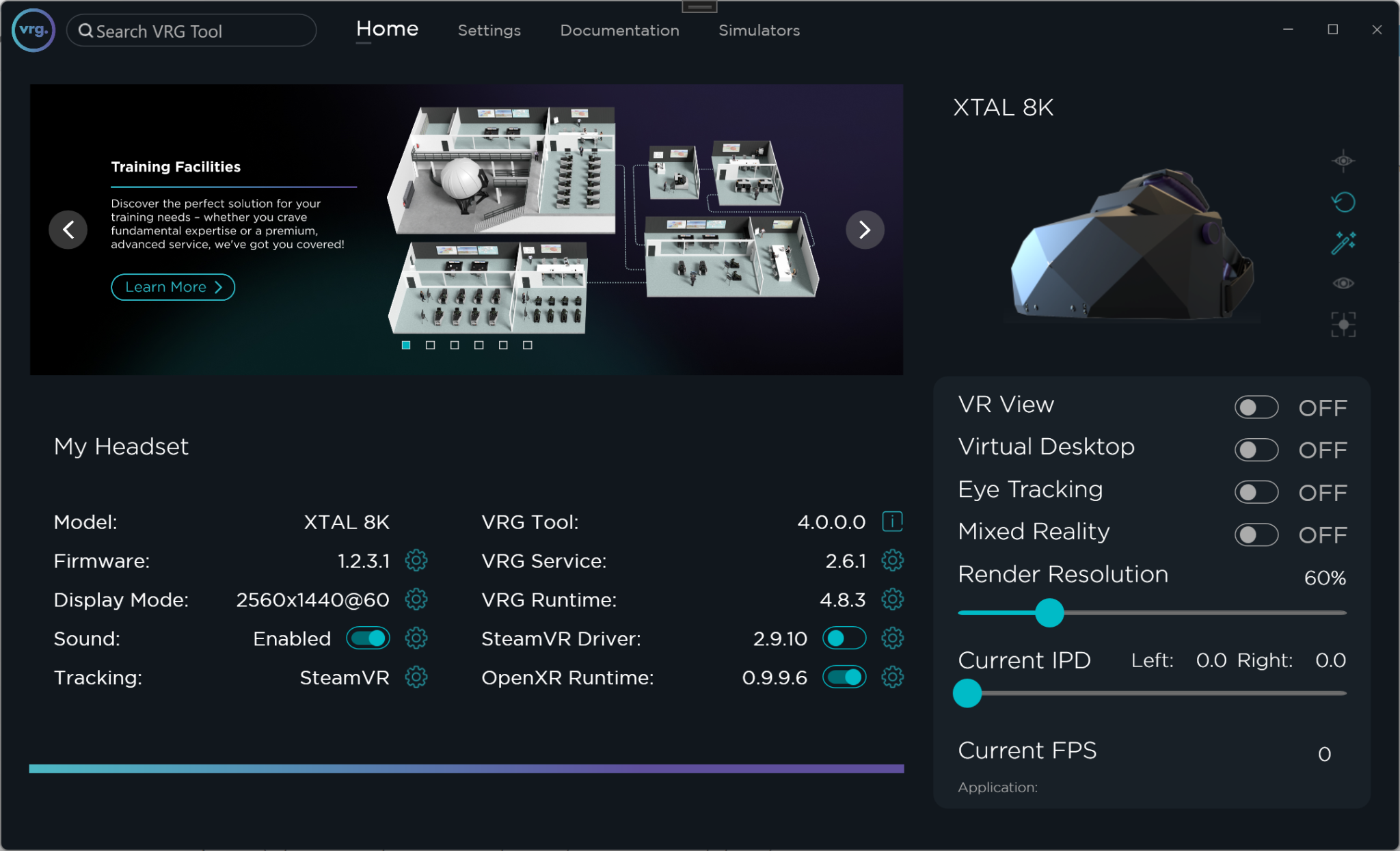The width and height of the screenshot is (1400, 851).
Task: Click the reset orientation icon beside the headset
Action: point(1345,202)
